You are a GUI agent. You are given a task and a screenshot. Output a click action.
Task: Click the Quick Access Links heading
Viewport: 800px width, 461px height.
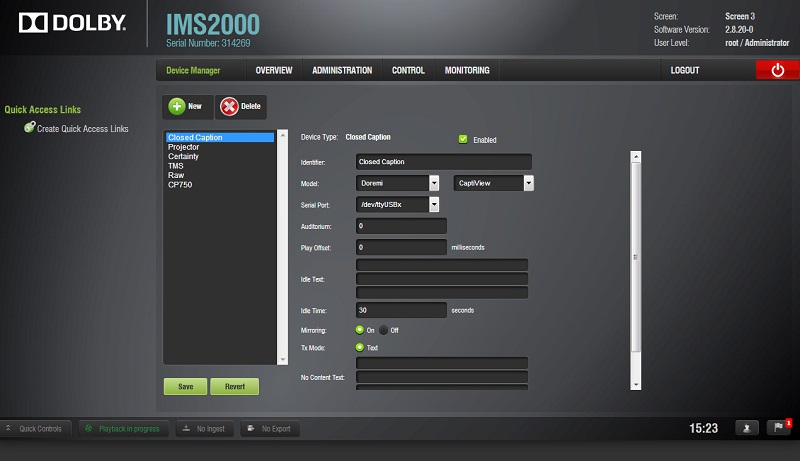(x=43, y=110)
